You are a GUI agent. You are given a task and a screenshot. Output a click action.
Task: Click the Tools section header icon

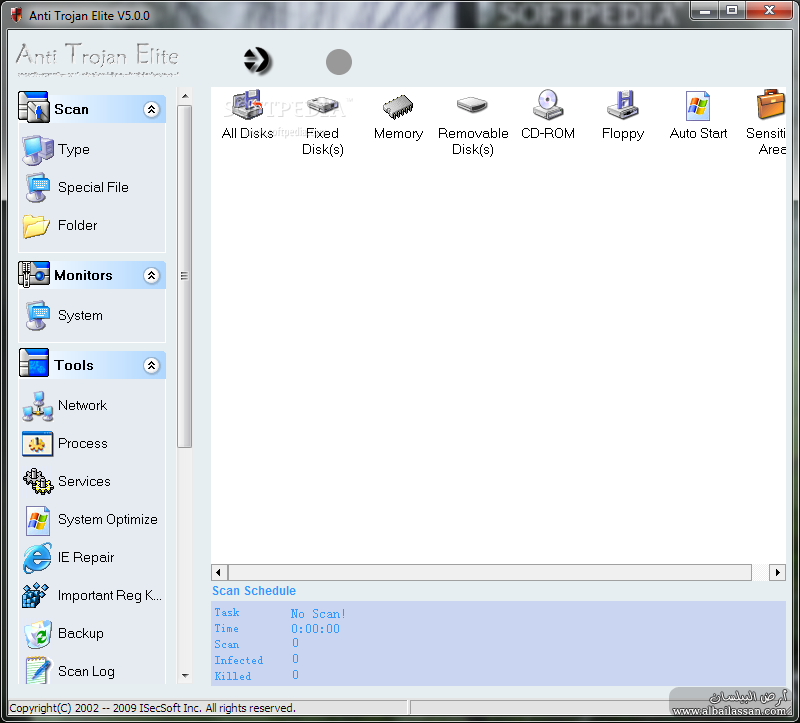pos(34,363)
